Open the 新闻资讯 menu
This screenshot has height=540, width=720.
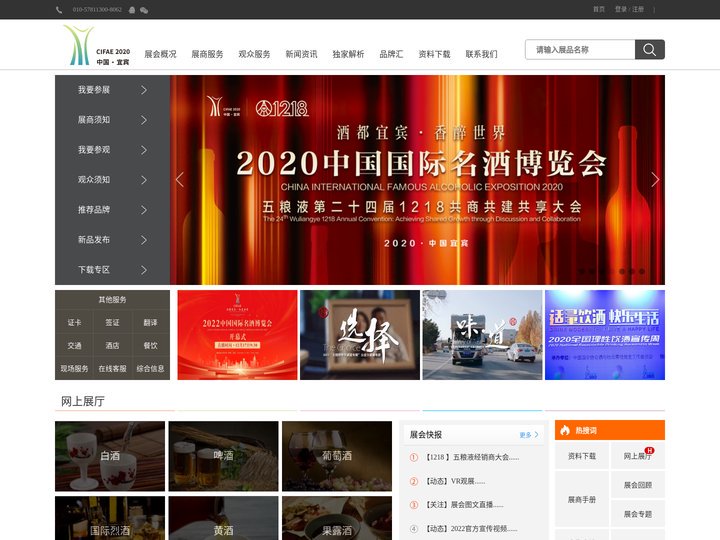[x=301, y=54]
